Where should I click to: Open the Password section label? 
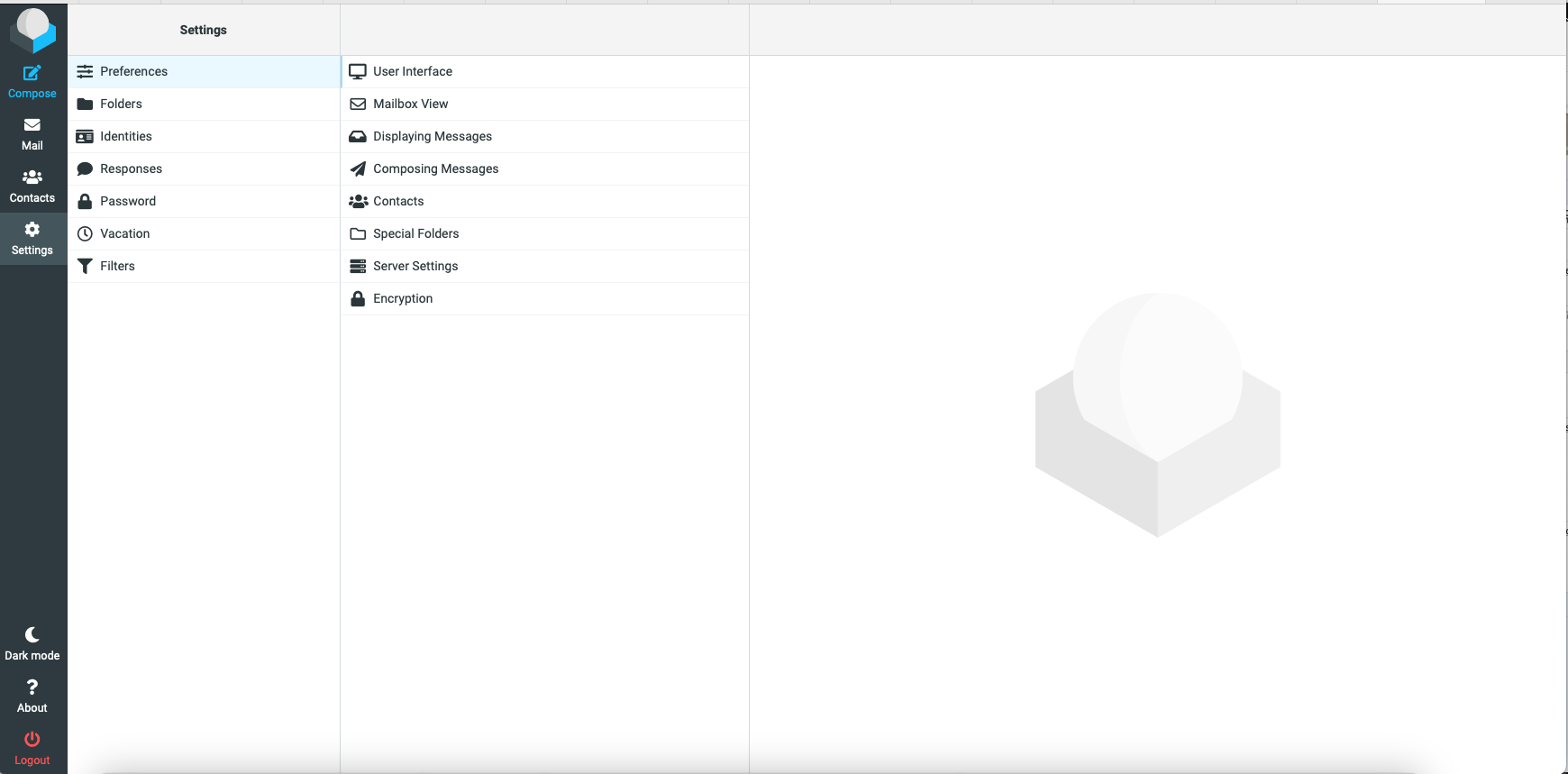(x=128, y=201)
